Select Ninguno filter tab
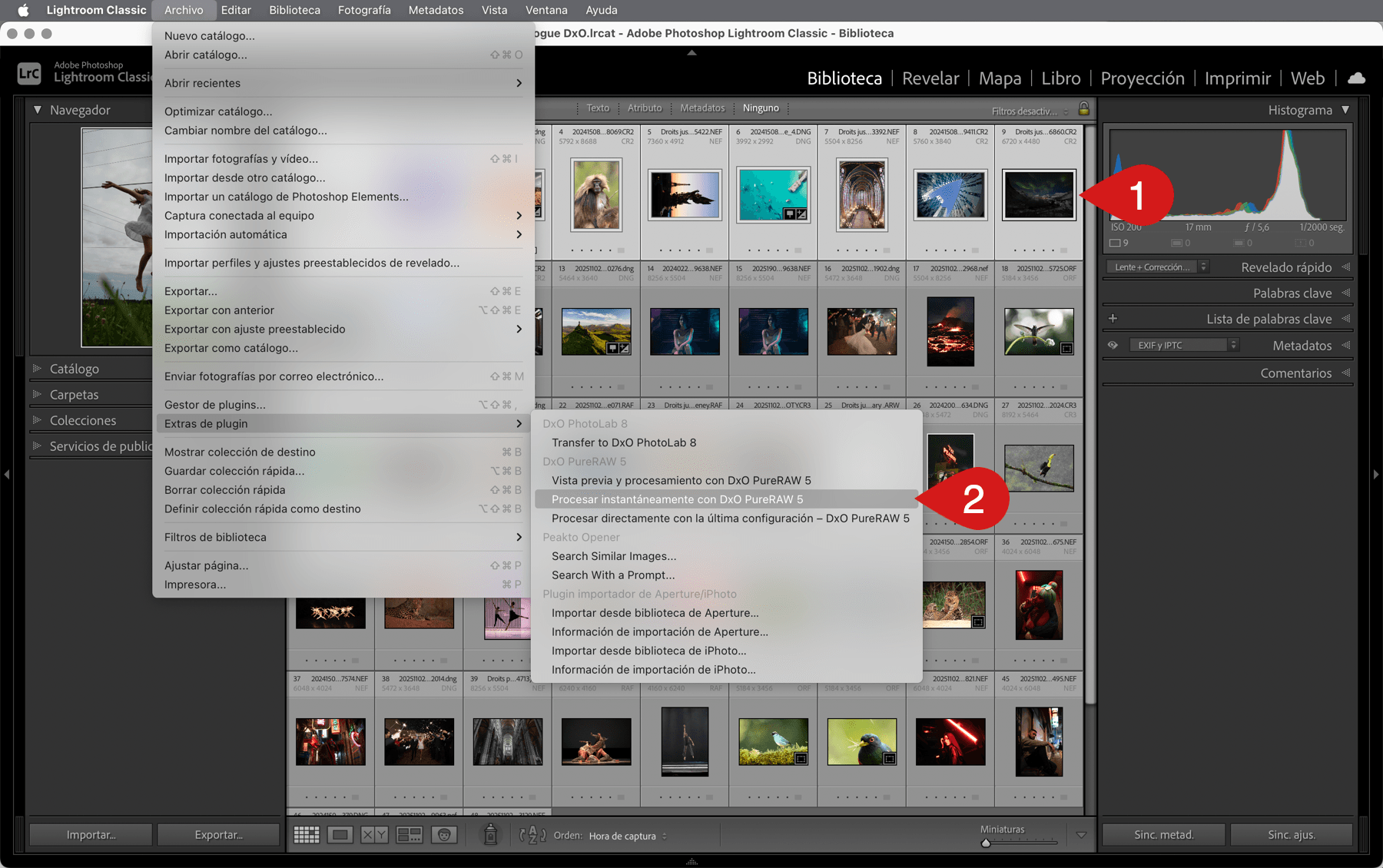 [761, 108]
